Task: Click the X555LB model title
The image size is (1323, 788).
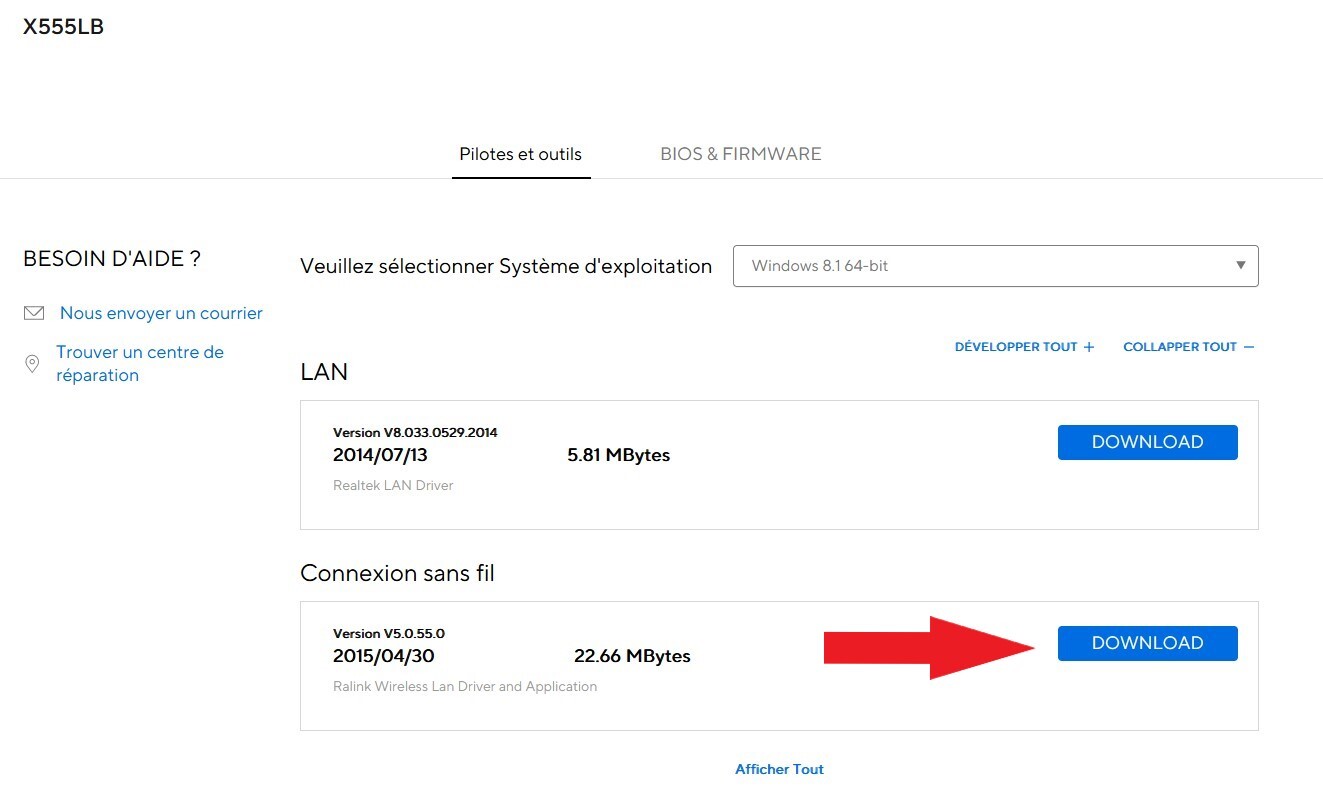Action: 63,27
